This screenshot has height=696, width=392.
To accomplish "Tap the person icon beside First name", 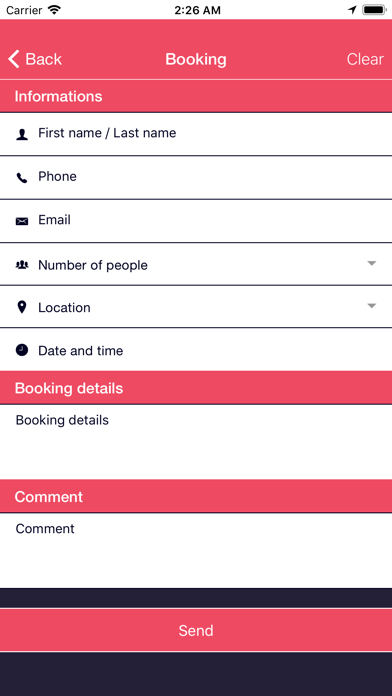I will point(22,134).
